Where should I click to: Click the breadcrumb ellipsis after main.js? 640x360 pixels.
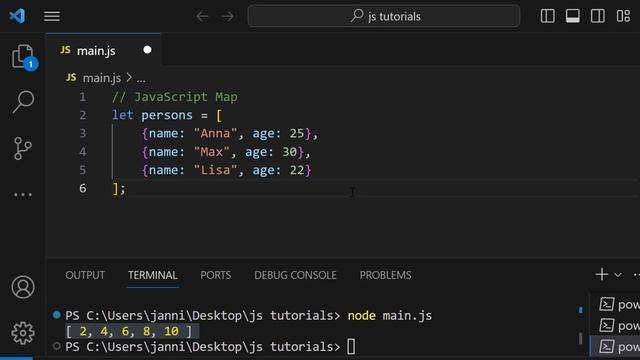(141, 78)
